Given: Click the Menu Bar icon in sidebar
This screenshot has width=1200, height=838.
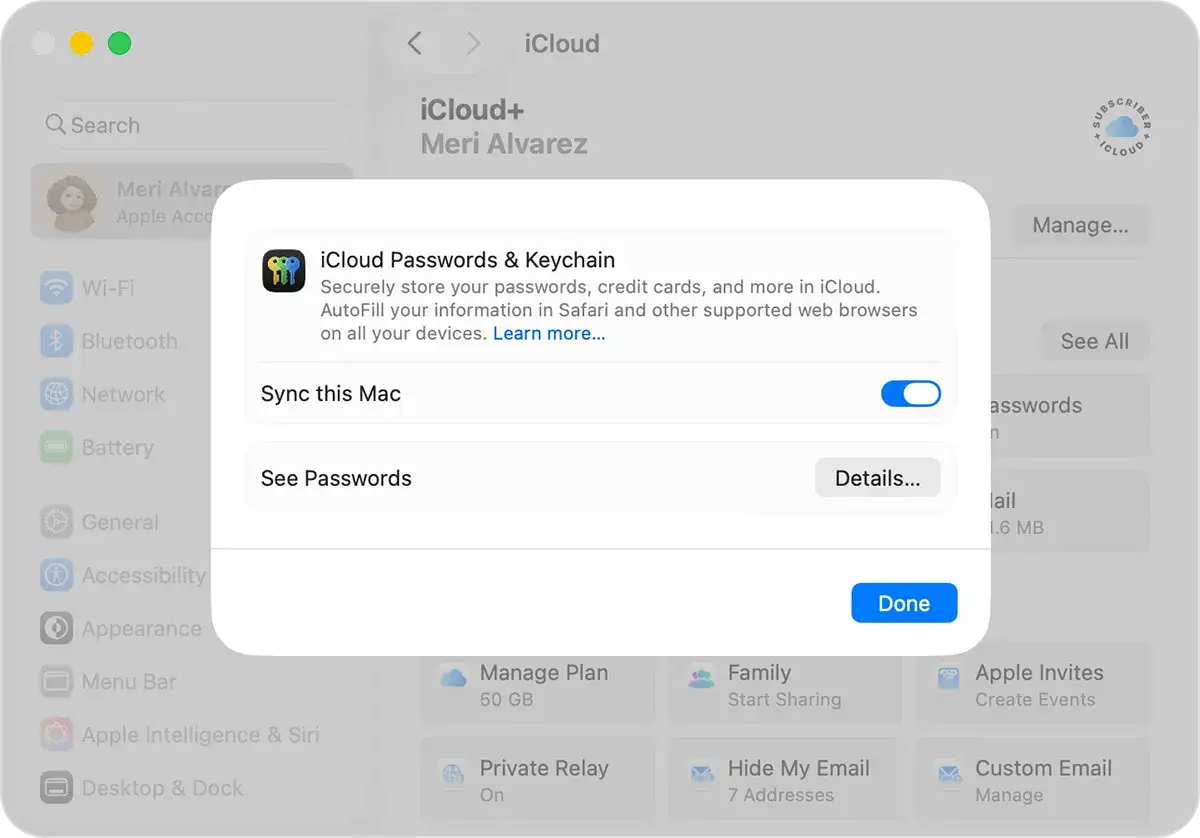Looking at the screenshot, I should 56,682.
